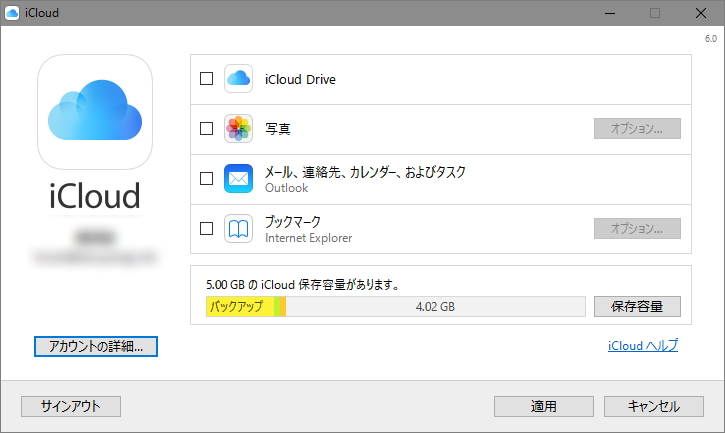Click the small iCloud title bar icon

(x=12, y=13)
